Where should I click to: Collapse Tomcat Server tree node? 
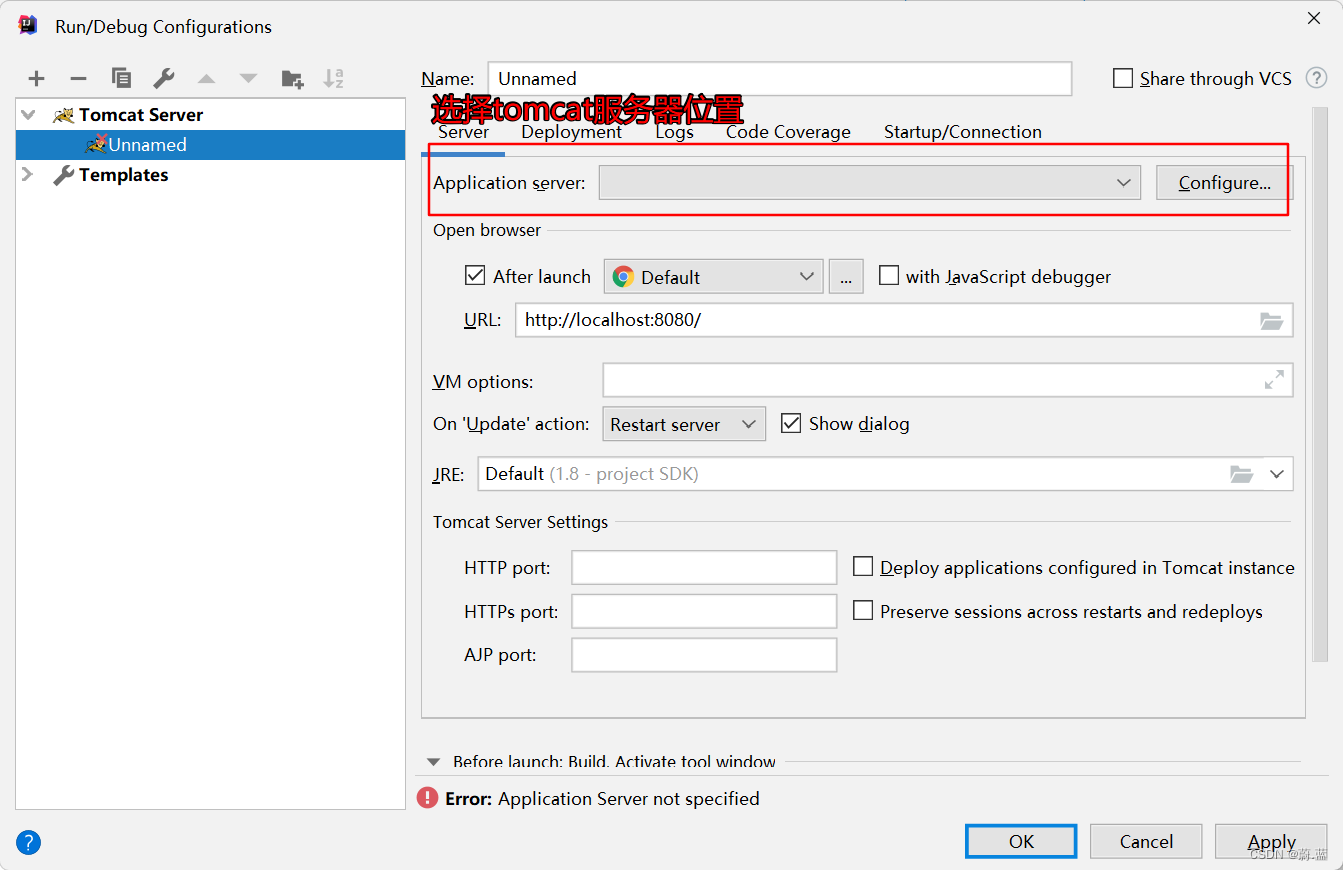[x=28, y=115]
